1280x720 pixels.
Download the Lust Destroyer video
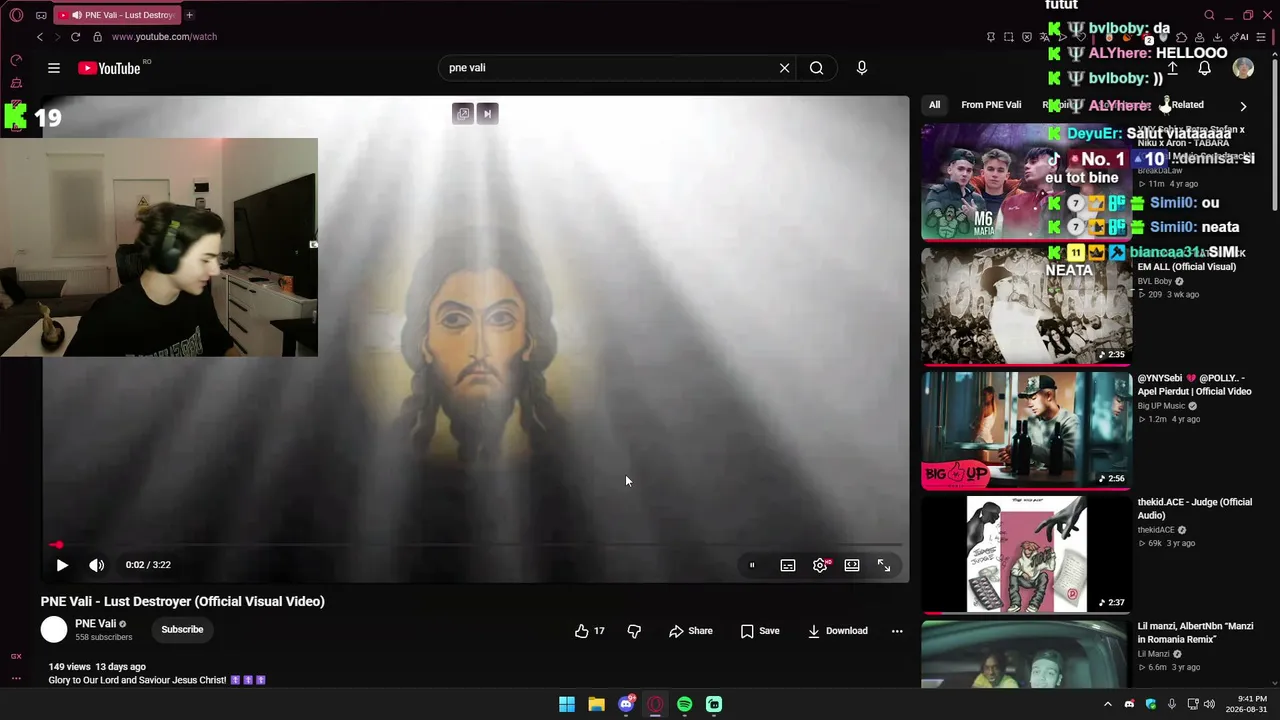[x=838, y=631]
